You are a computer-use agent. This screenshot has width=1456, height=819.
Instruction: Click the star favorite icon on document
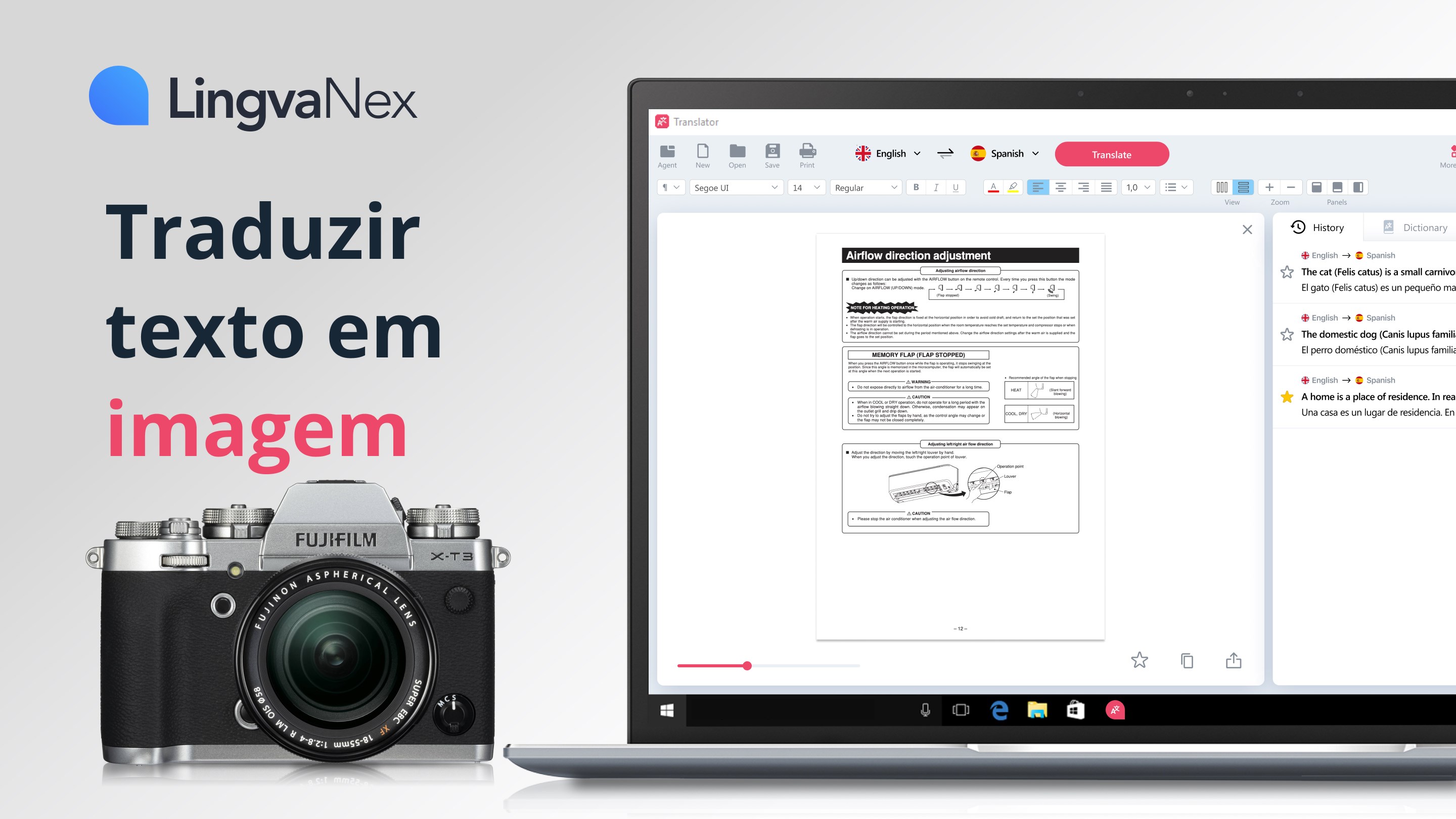pyautogui.click(x=1139, y=659)
